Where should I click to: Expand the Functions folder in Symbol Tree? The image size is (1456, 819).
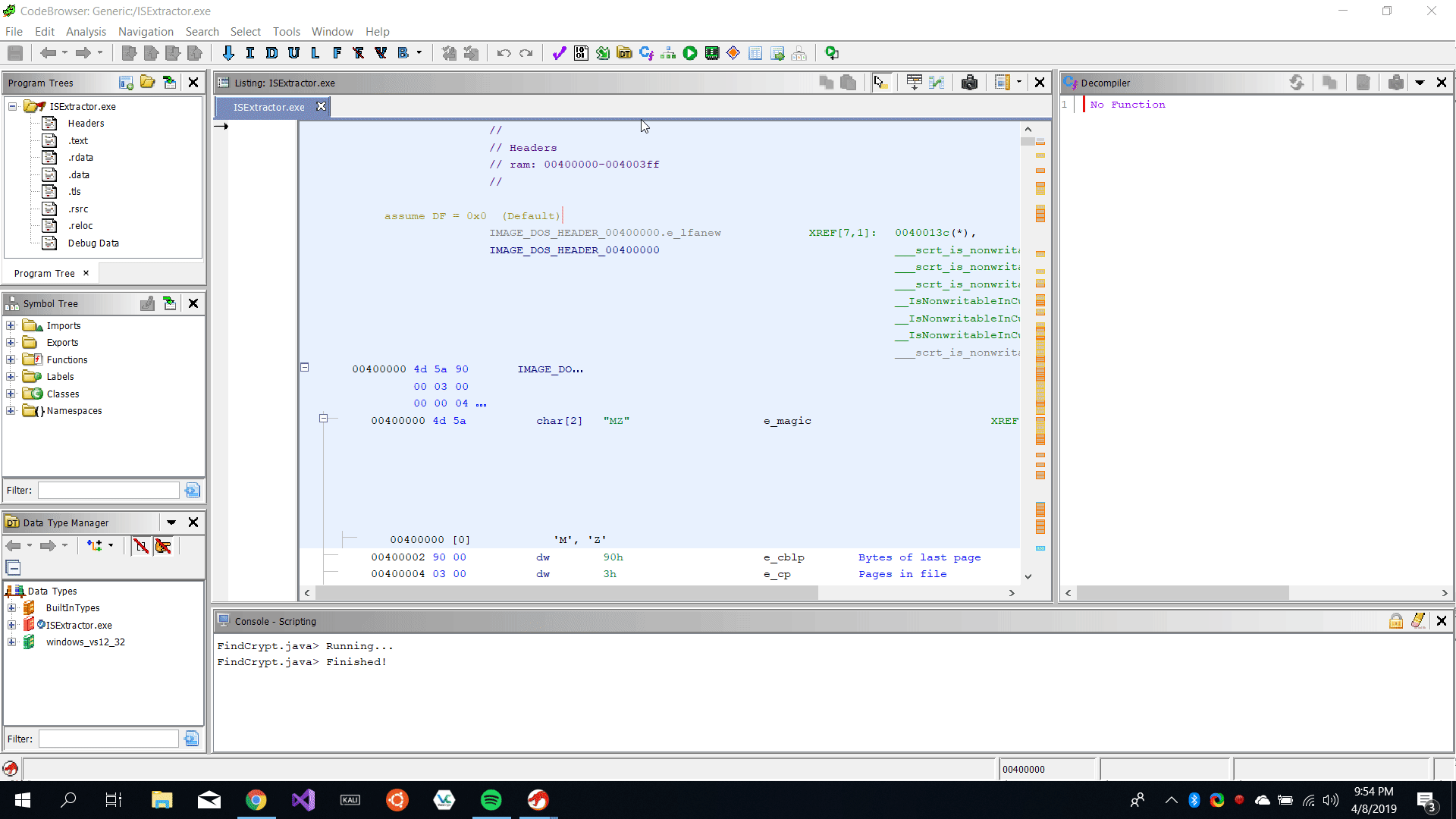(x=11, y=359)
